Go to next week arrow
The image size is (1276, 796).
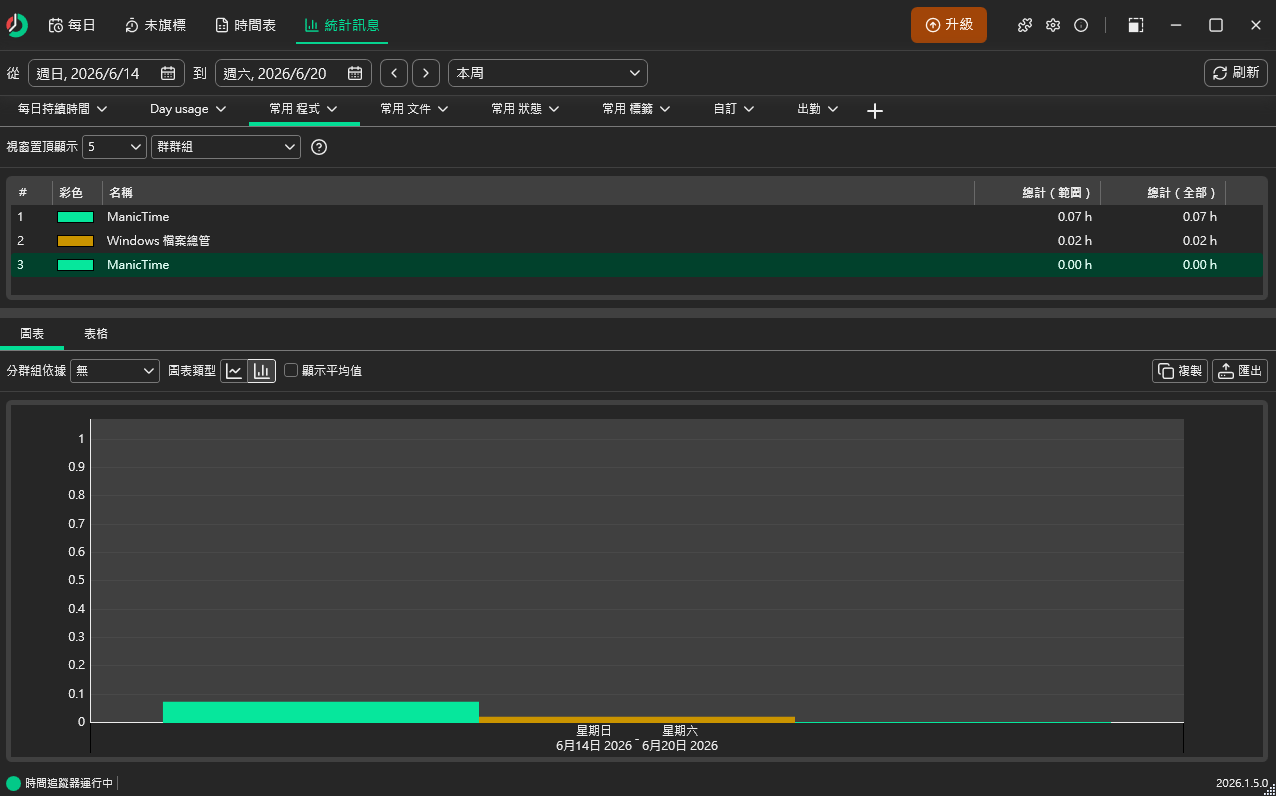[x=426, y=73]
